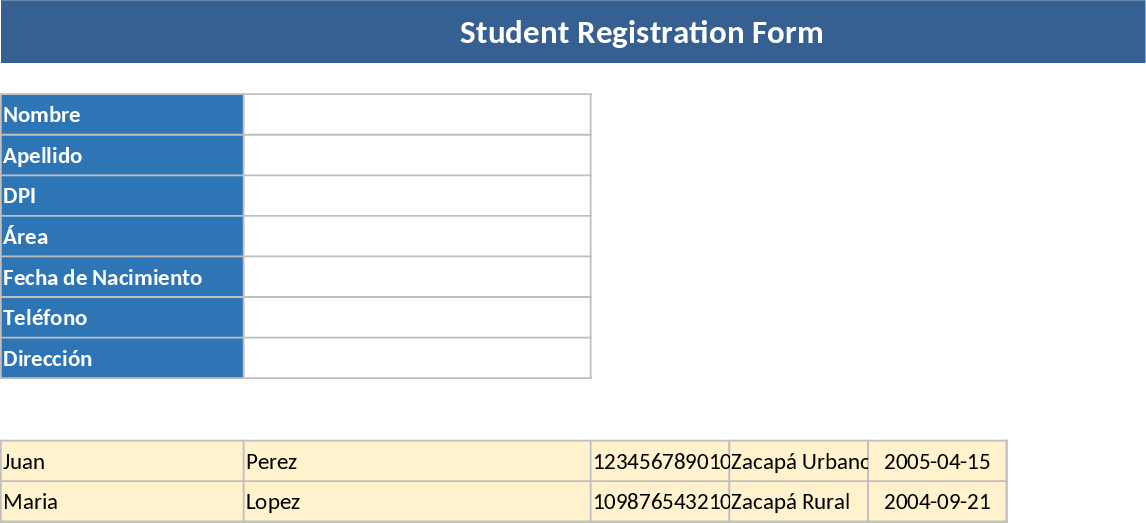Select the cell containing Maria

click(122, 501)
